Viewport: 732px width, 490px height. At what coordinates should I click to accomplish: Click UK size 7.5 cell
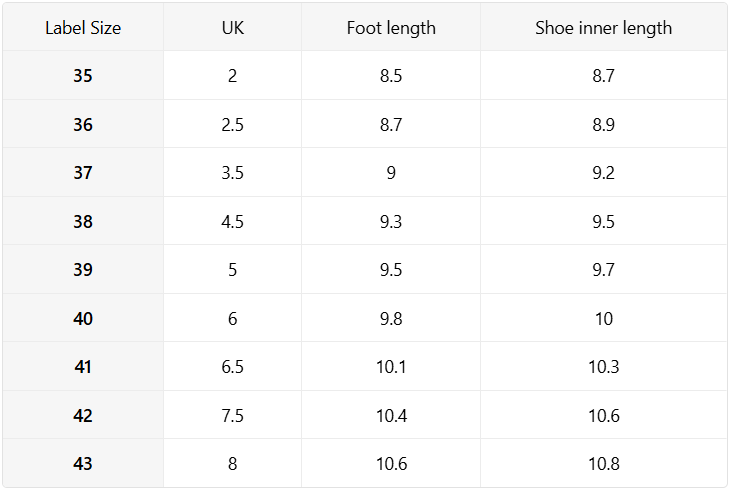[x=232, y=415]
